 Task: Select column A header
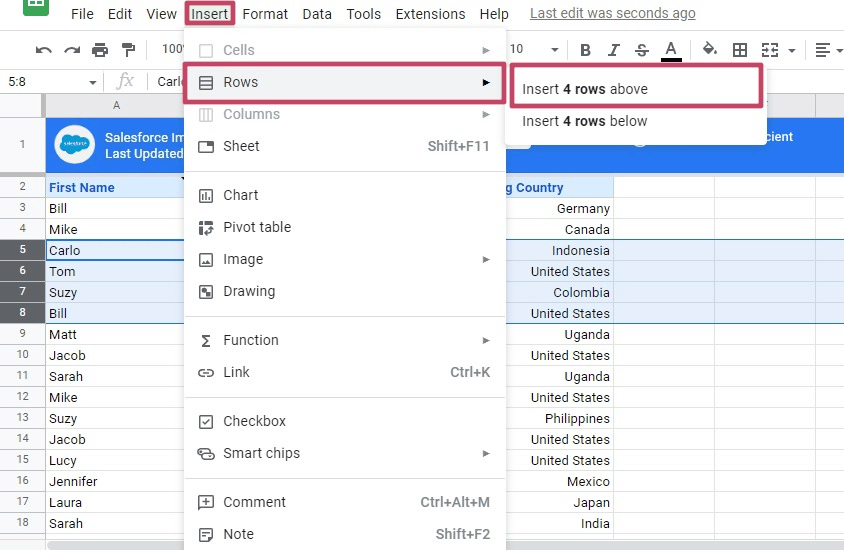[x=115, y=105]
